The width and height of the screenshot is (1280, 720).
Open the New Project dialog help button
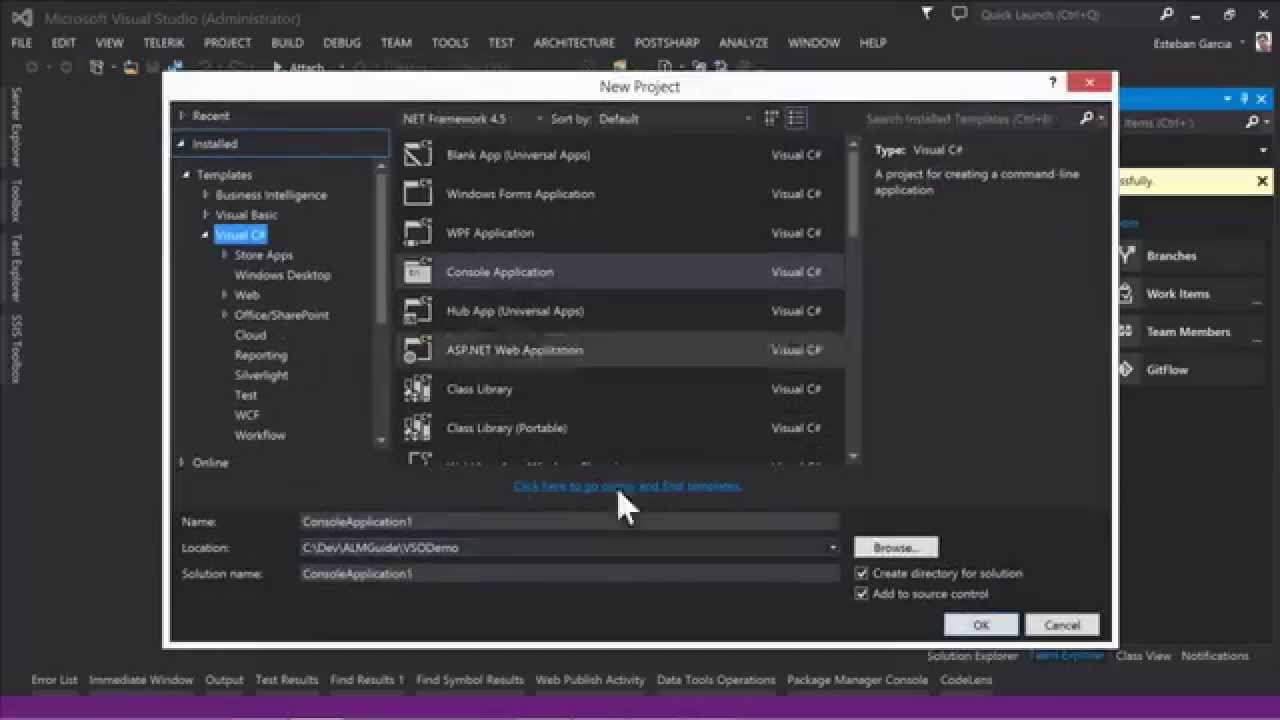(x=1052, y=83)
